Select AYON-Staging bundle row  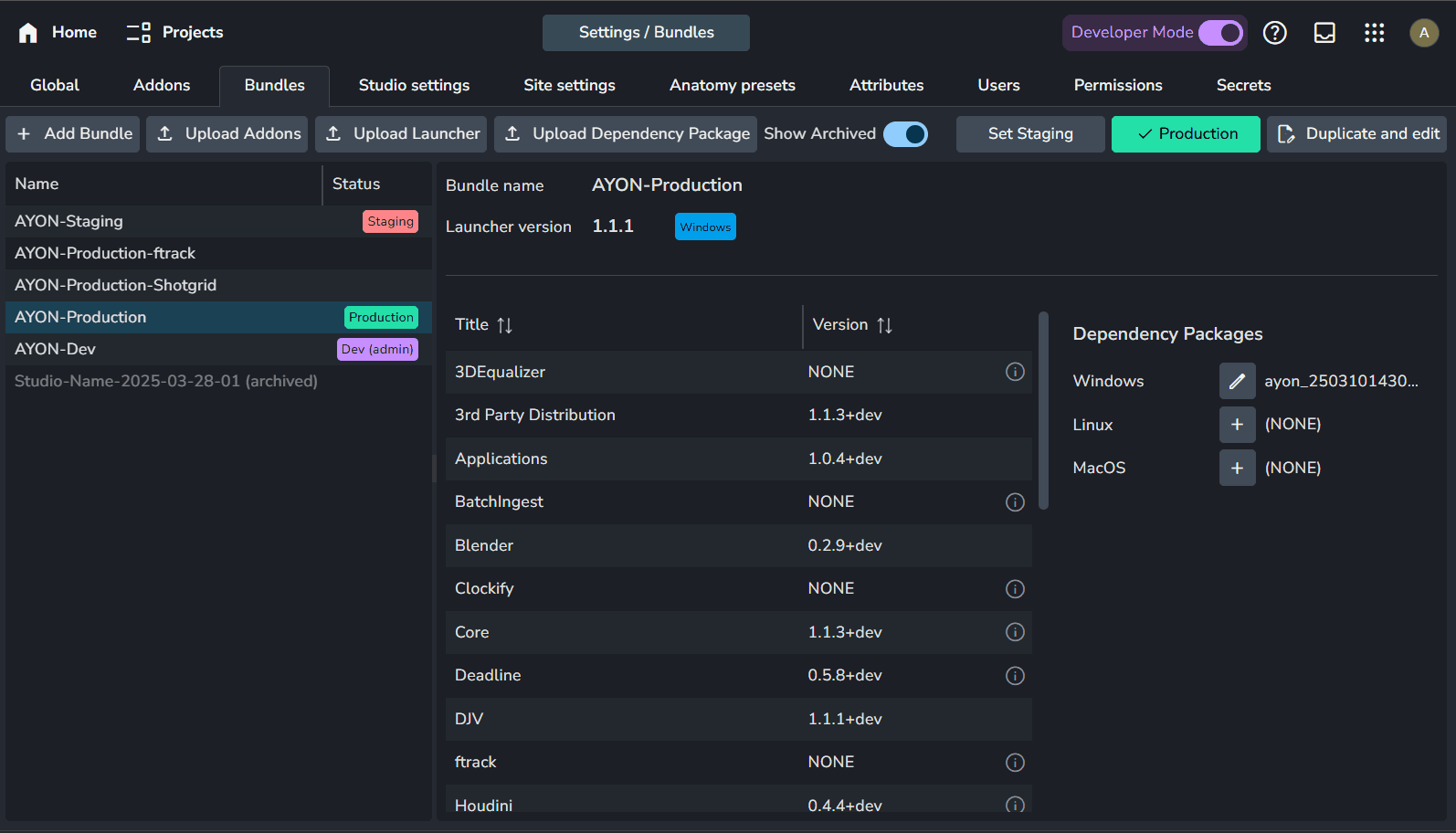(x=218, y=221)
